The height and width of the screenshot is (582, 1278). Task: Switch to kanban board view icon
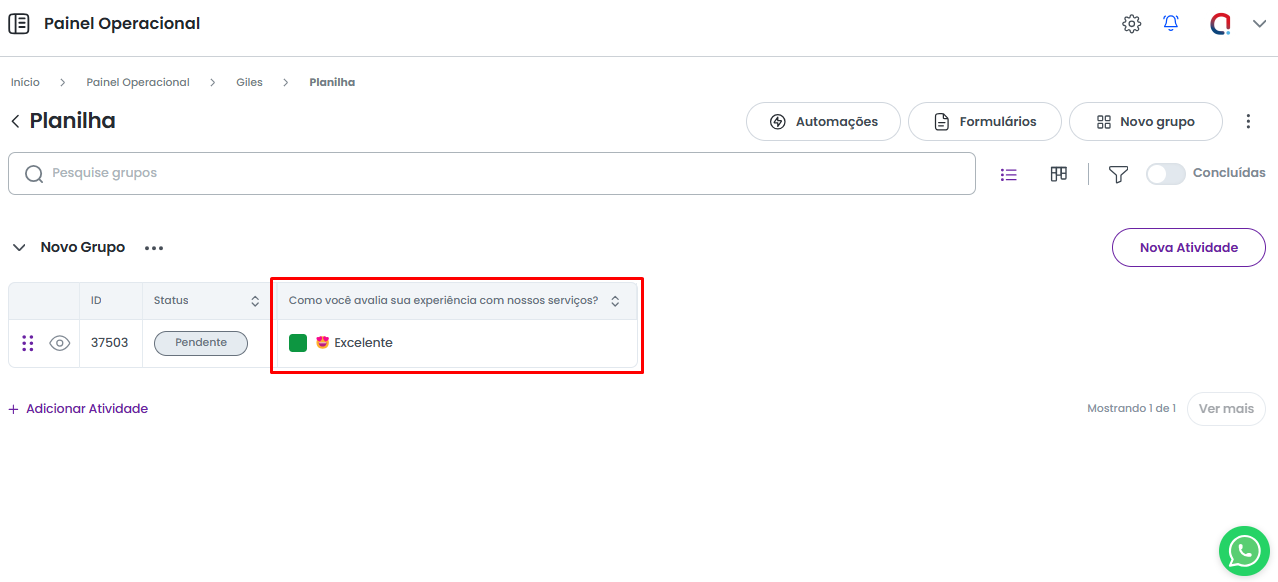[1059, 174]
